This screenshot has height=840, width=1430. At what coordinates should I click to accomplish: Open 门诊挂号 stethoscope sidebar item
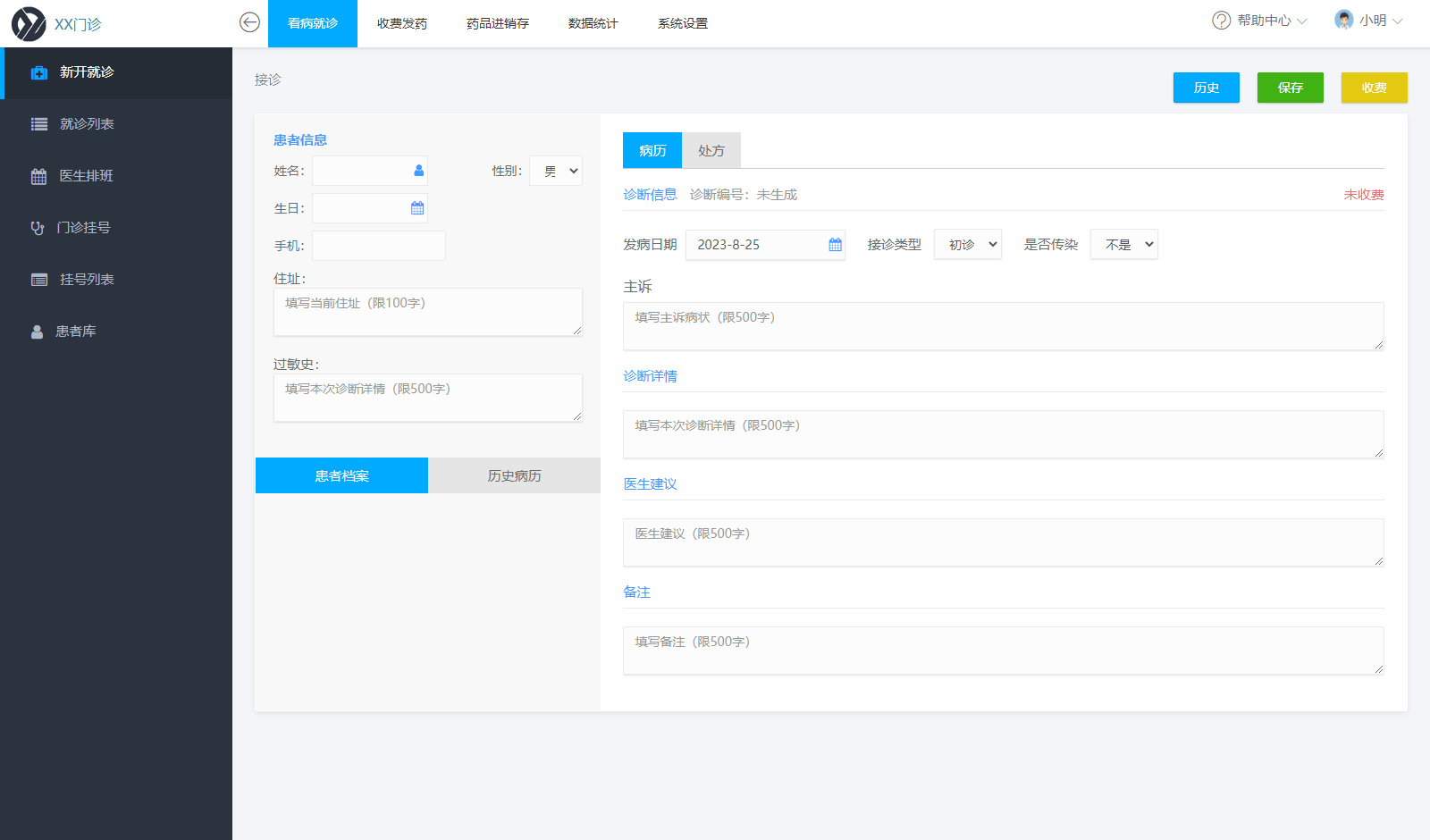click(x=83, y=228)
